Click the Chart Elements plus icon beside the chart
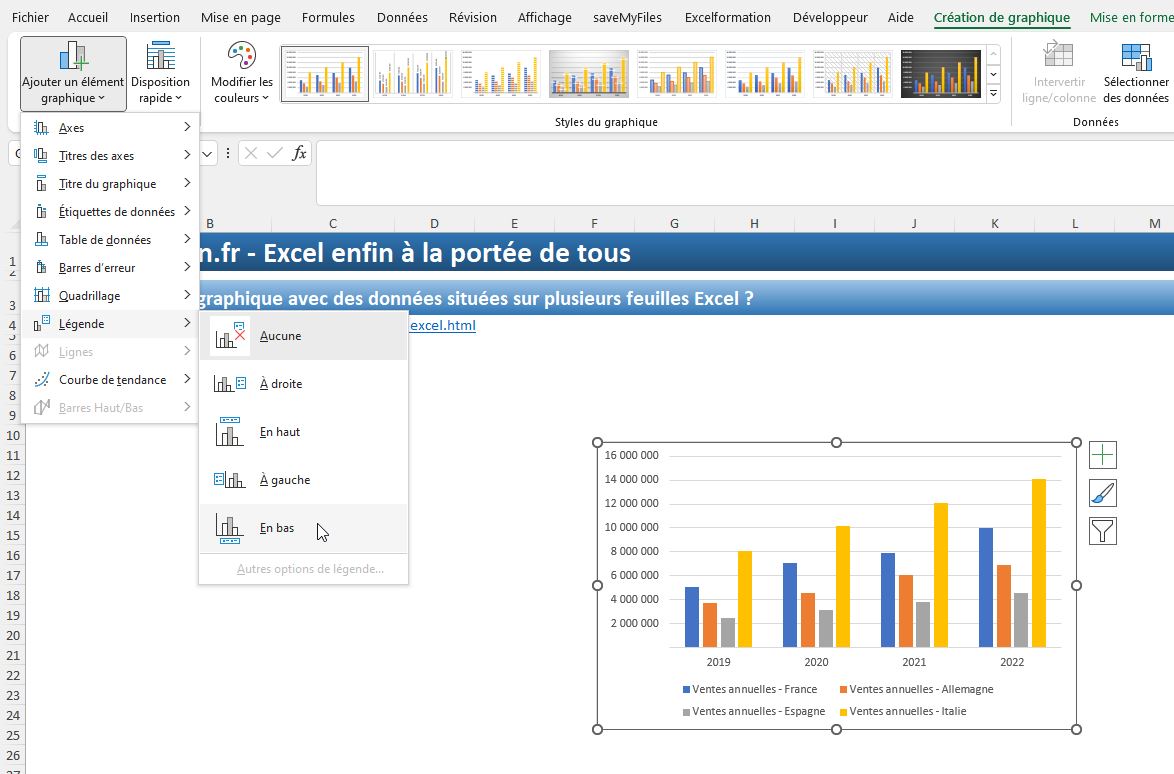 tap(1102, 454)
